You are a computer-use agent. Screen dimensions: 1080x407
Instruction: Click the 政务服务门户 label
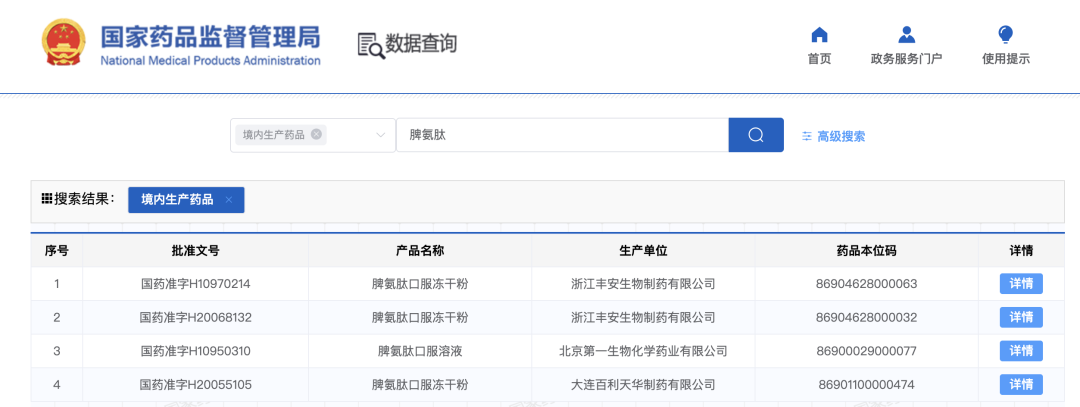point(906,59)
